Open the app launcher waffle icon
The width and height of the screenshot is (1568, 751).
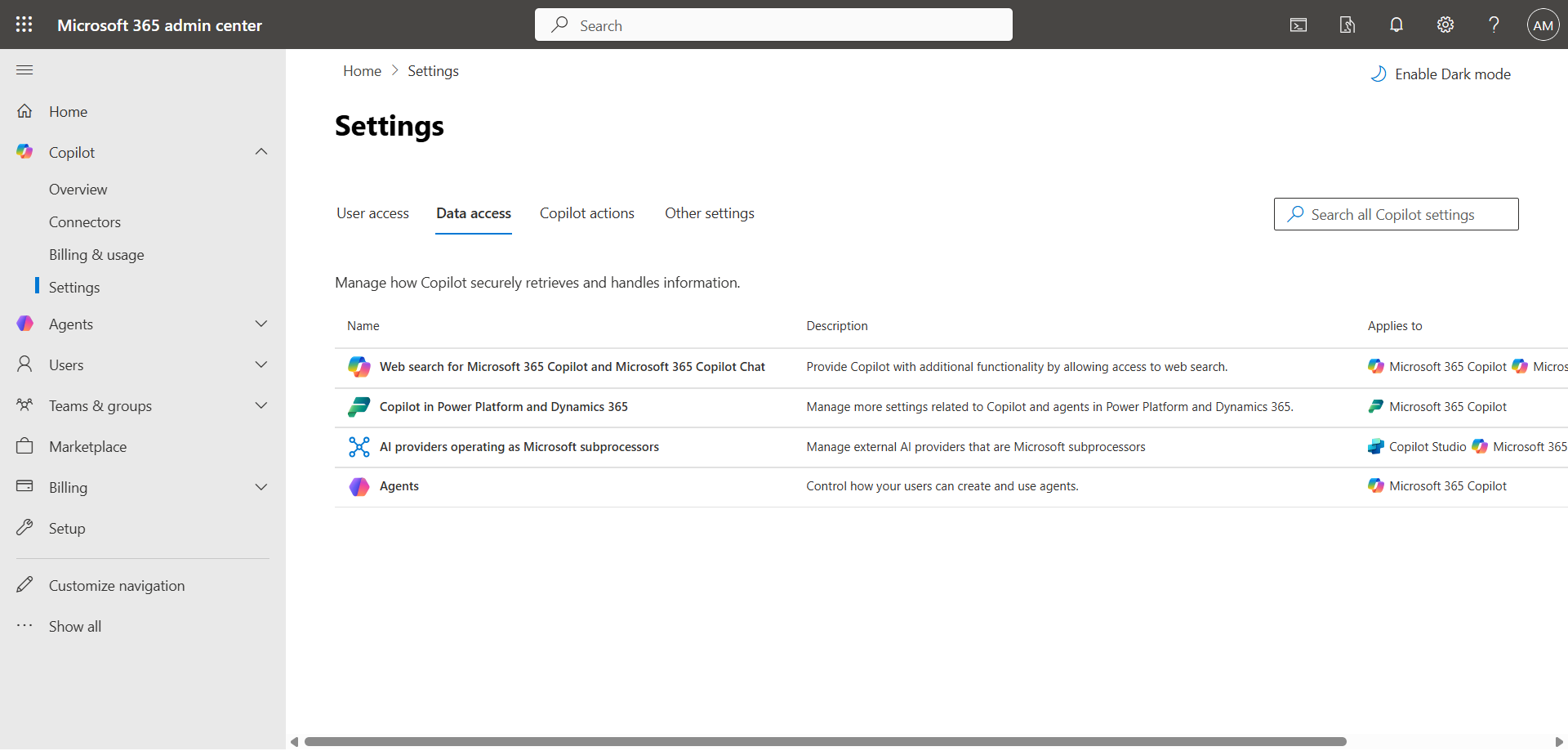point(24,25)
